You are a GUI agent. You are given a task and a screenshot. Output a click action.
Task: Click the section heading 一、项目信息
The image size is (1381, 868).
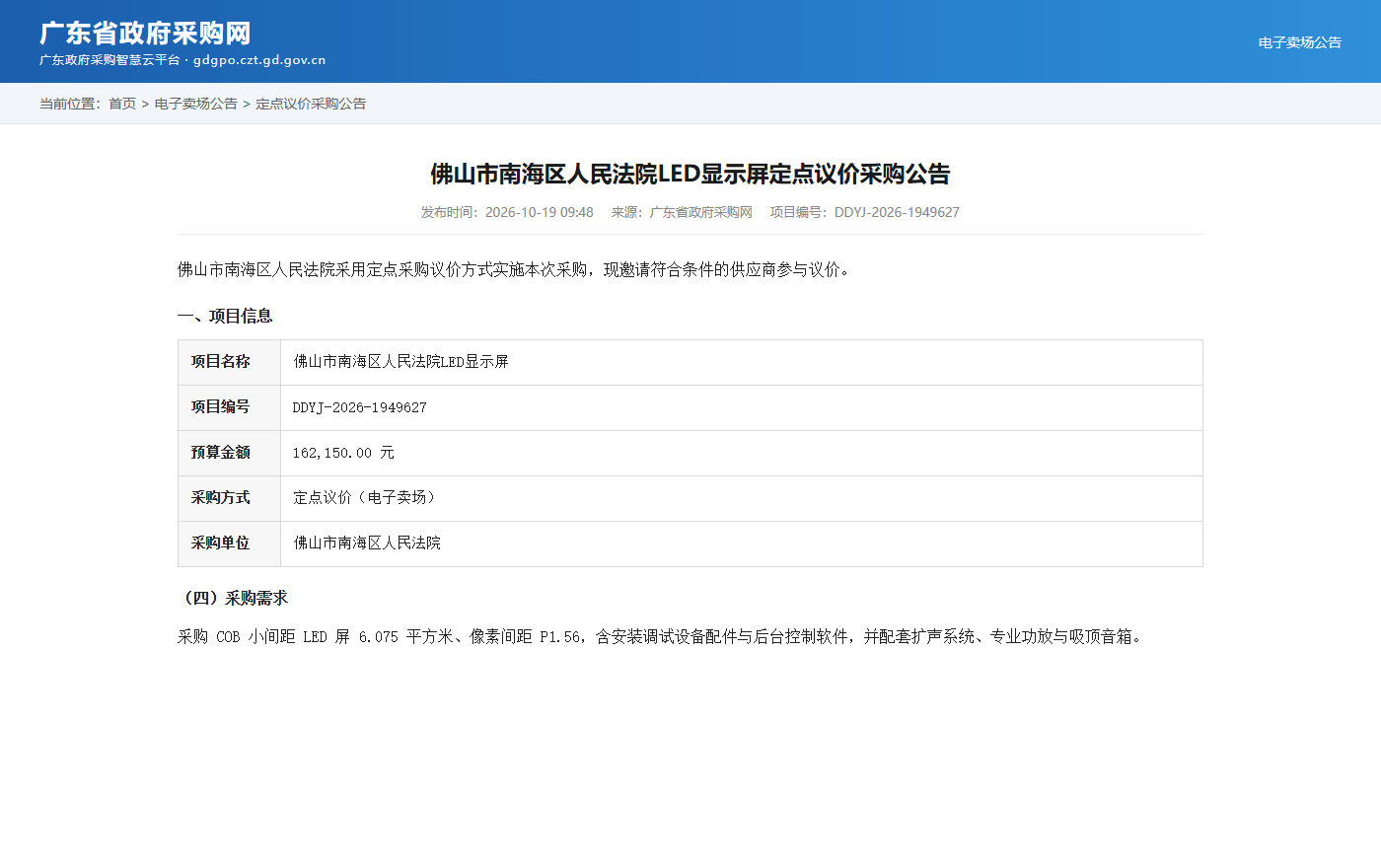point(225,316)
